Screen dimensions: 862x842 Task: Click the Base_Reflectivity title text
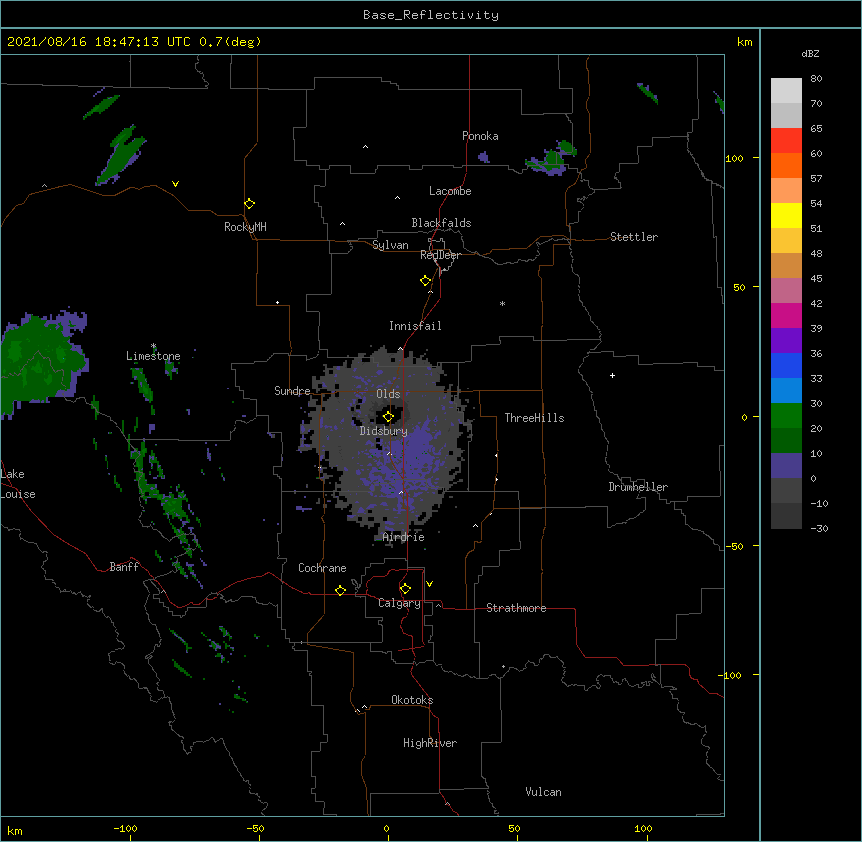point(431,15)
